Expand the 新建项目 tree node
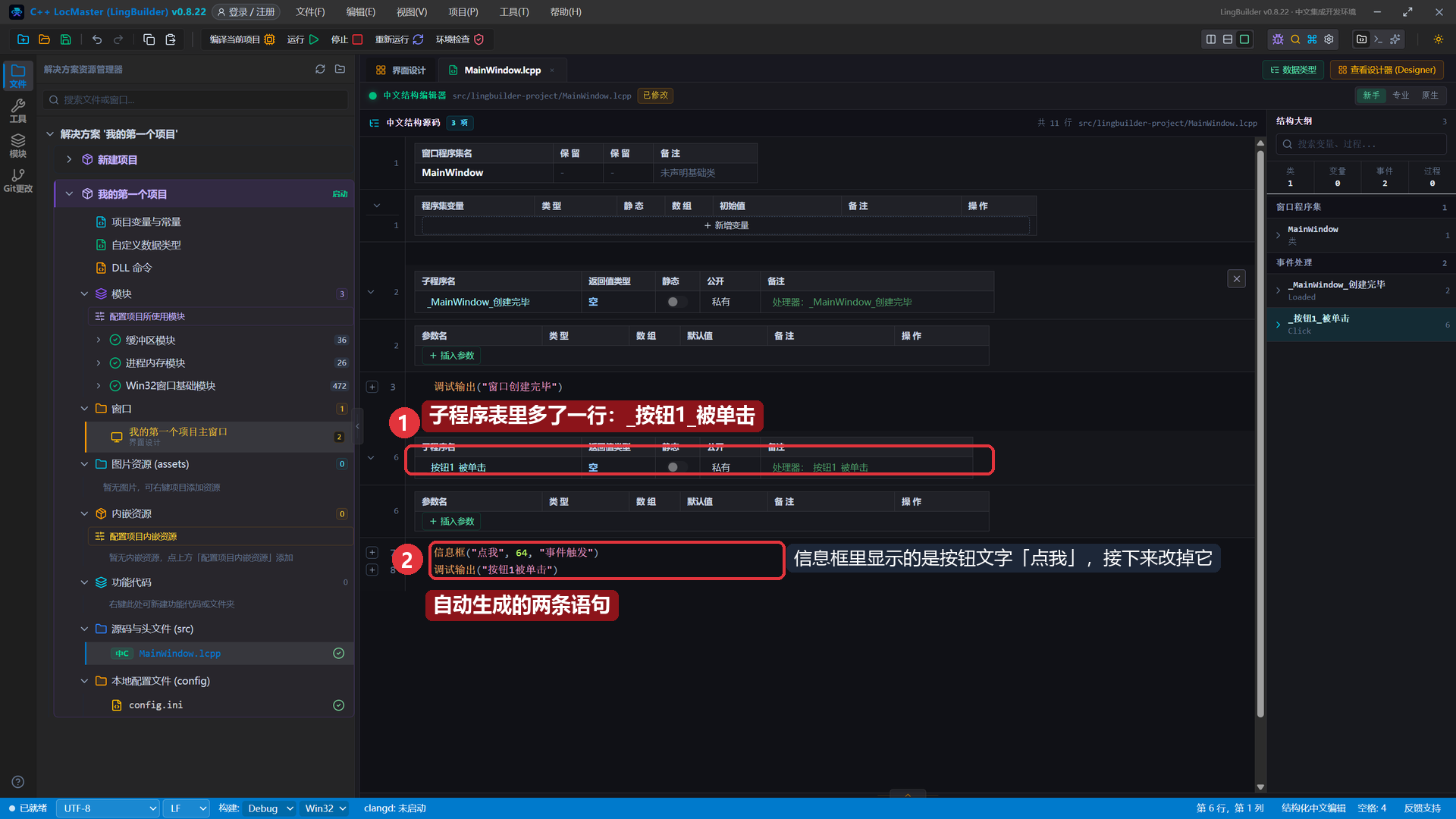The height and width of the screenshot is (819, 1456). click(69, 159)
